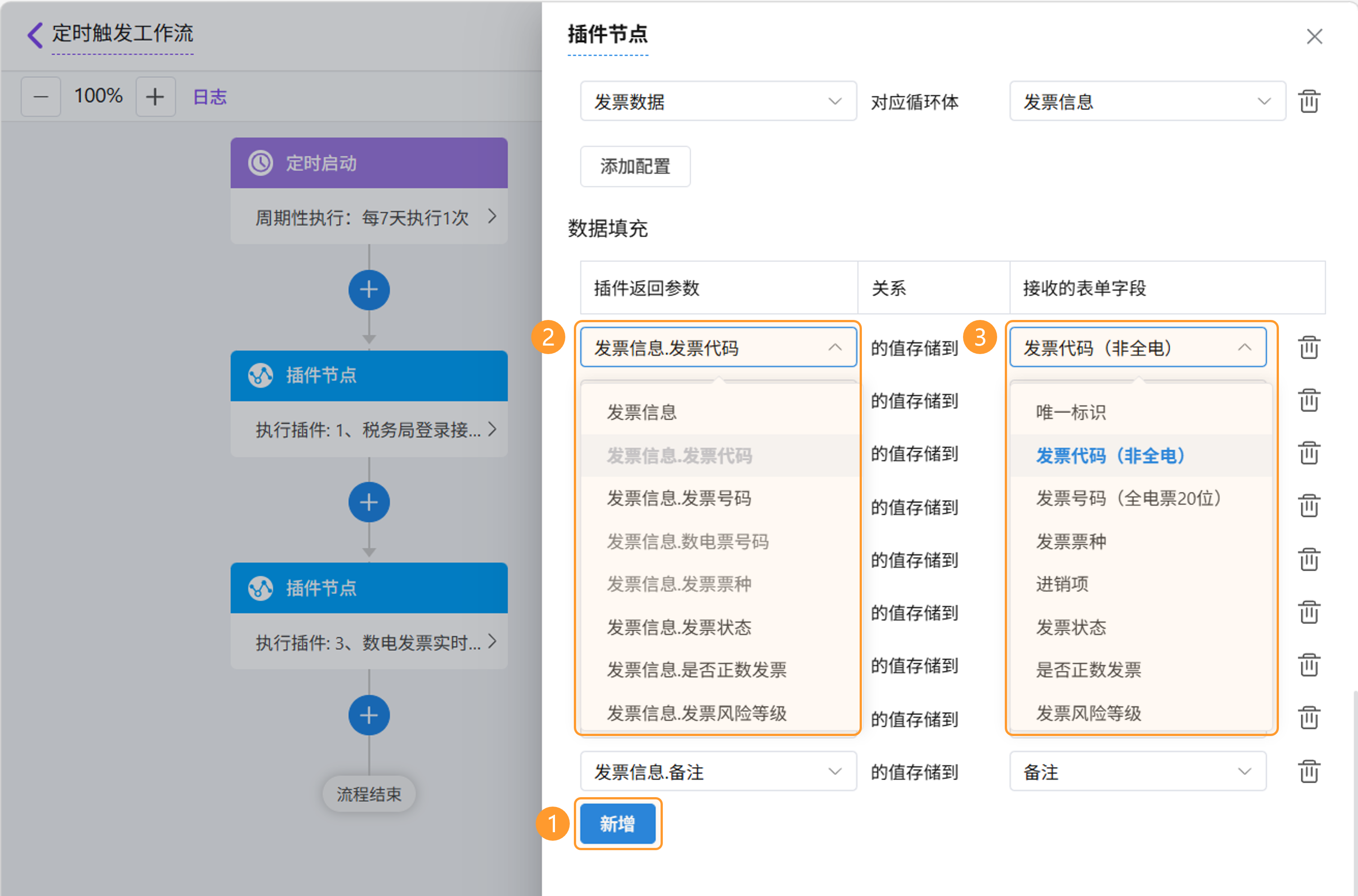
Task: Add node between the two 插件节点 blocks
Action: (369, 502)
